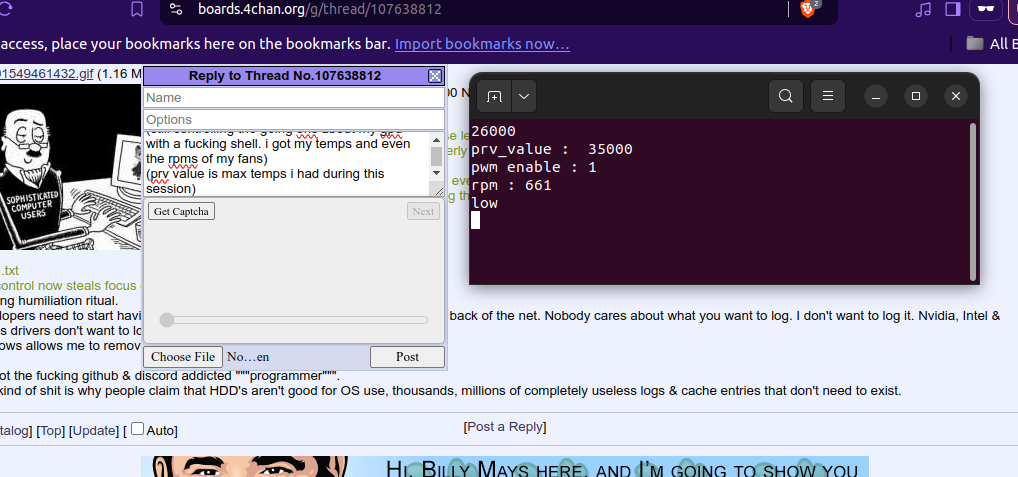
Task: Click the Import bookmarks now link
Action: coord(482,44)
